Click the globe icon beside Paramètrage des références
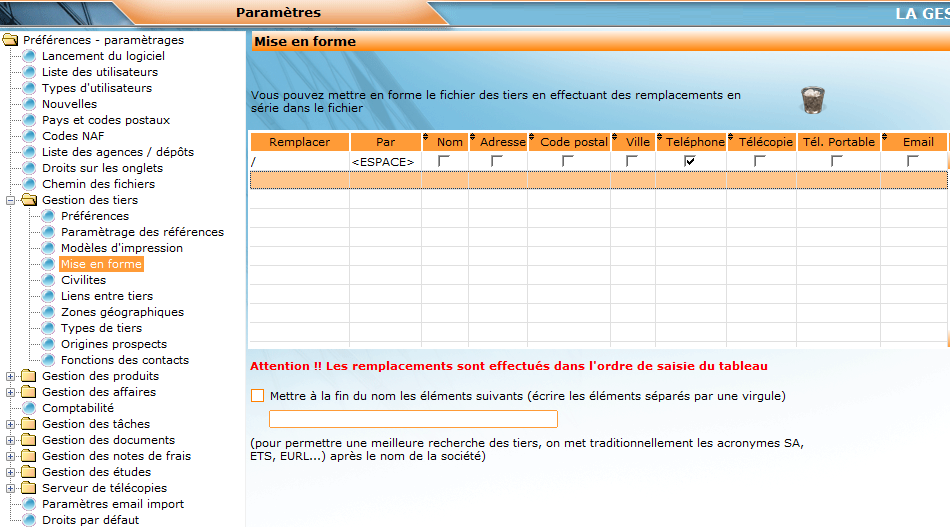Viewport: 950px width, 527px height. pos(48,232)
